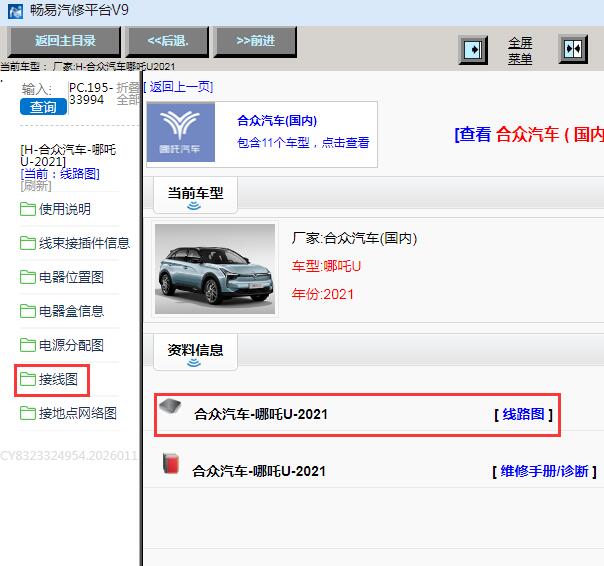Select the 接线图 tree item

pyautogui.click(x=59, y=379)
